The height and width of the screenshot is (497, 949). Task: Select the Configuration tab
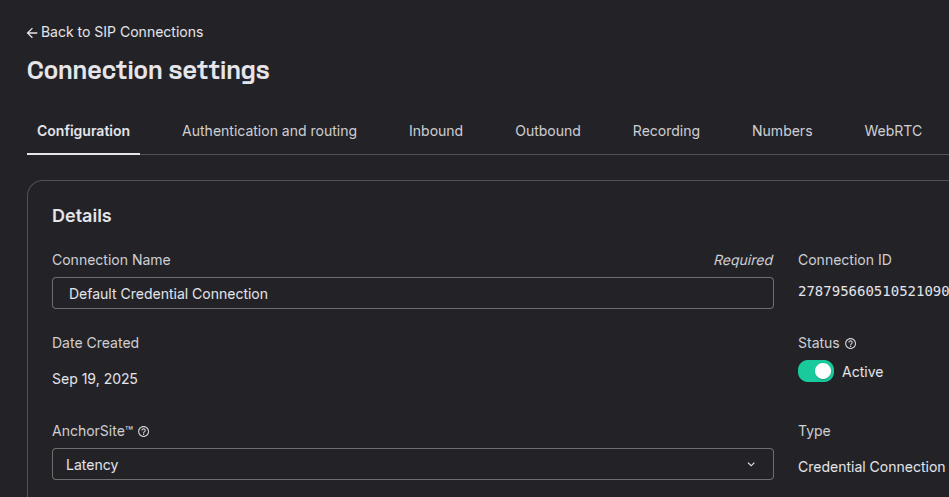click(84, 131)
